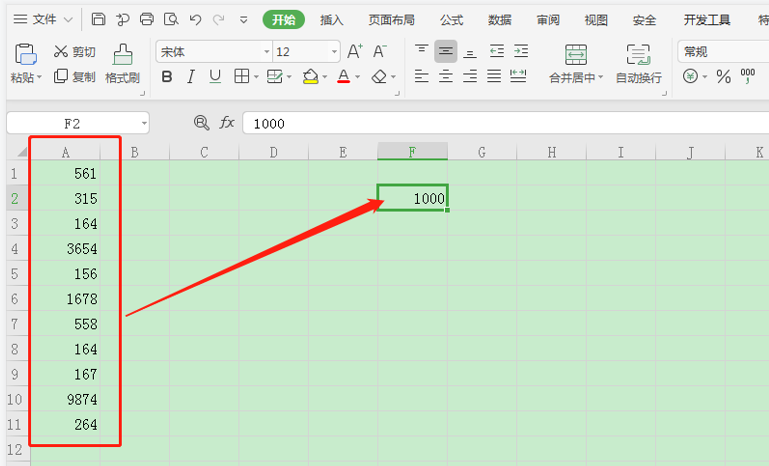Expand borders dropdown arrow
The height and width of the screenshot is (466, 769).
tap(256, 77)
